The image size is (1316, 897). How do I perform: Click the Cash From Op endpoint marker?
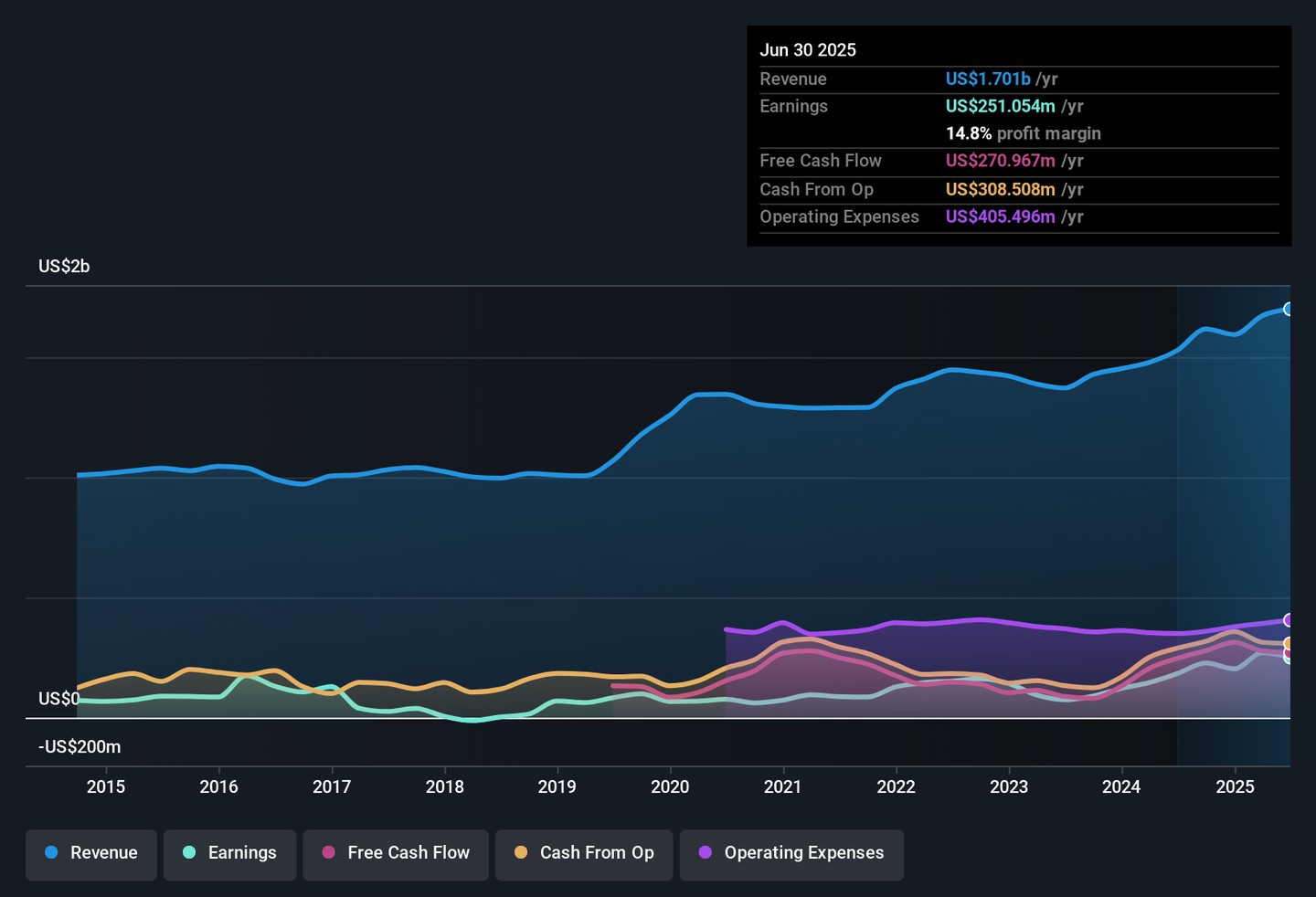[1289, 644]
